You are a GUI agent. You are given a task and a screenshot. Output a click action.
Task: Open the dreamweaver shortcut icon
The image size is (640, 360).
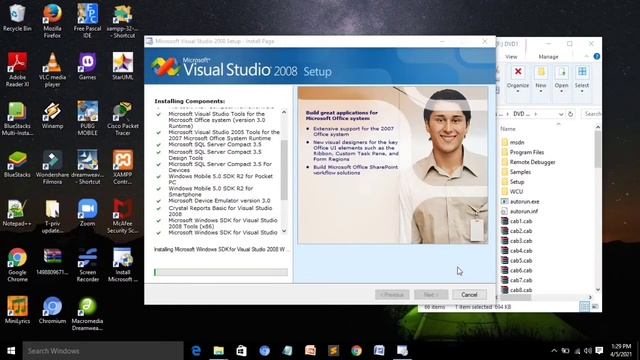pos(87,167)
